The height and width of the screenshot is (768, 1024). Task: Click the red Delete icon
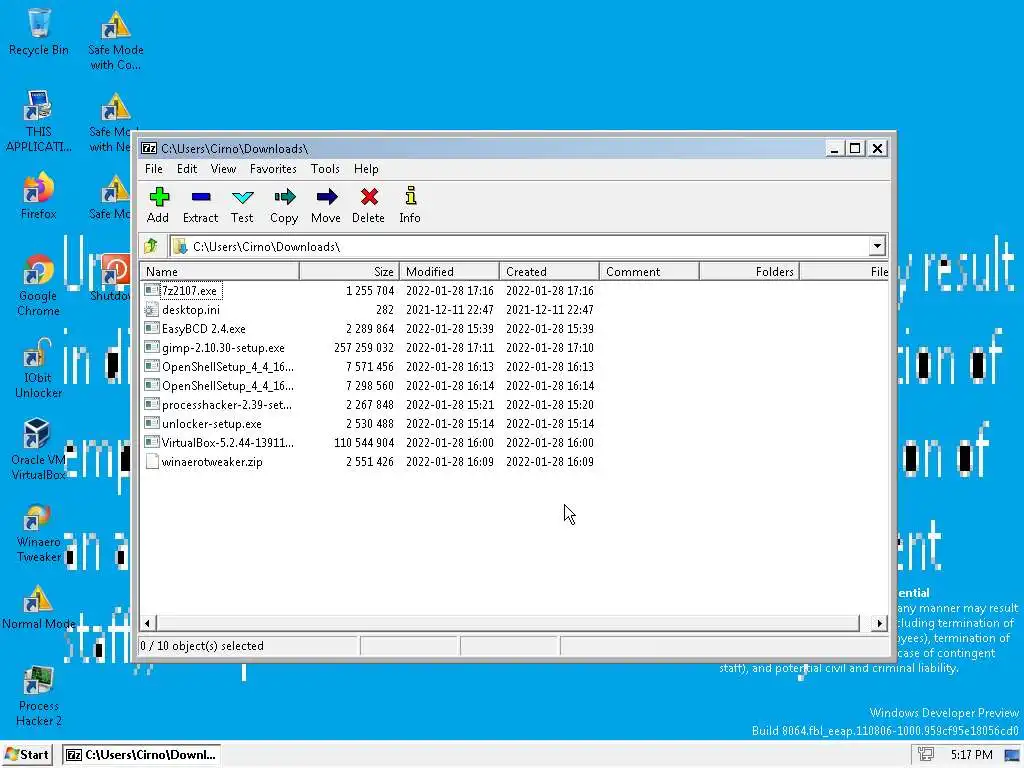[x=369, y=197]
